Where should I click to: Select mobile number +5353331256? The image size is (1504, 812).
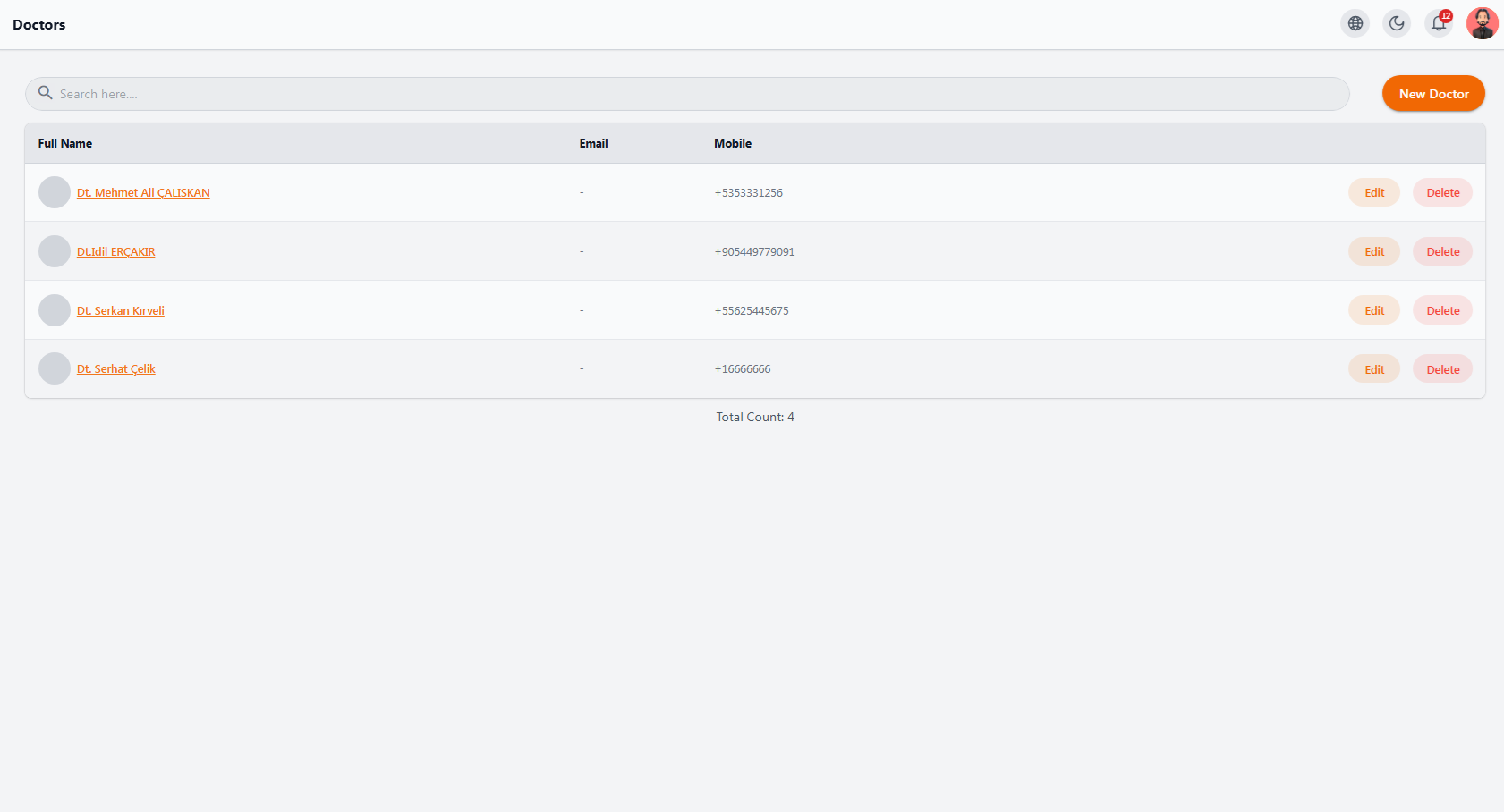749,192
